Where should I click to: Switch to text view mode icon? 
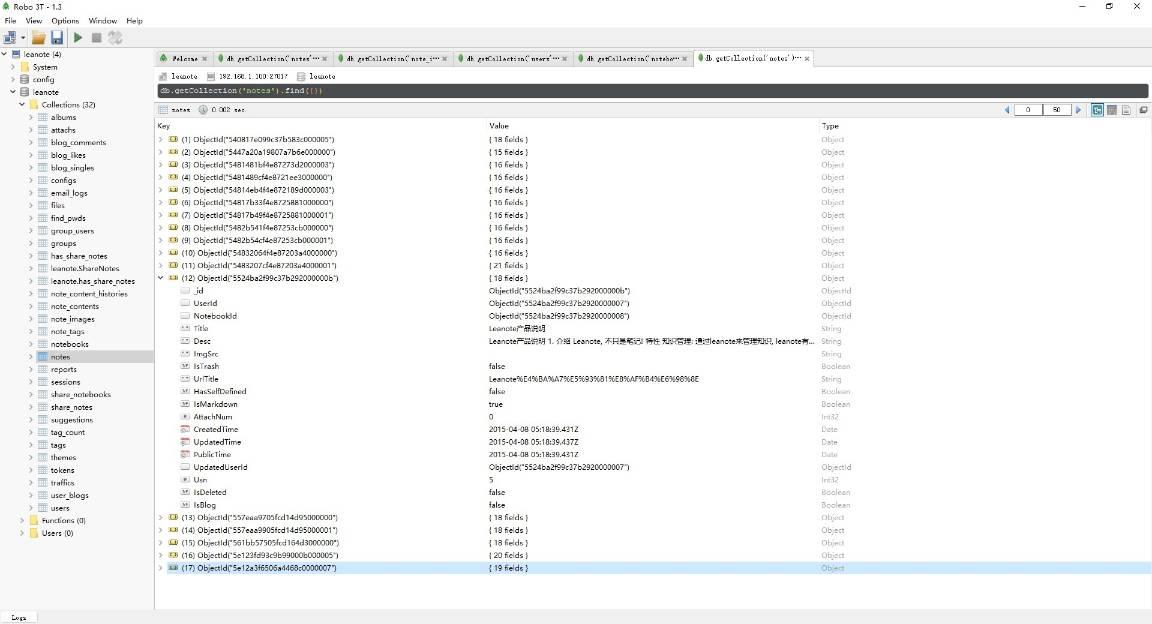coord(1126,110)
